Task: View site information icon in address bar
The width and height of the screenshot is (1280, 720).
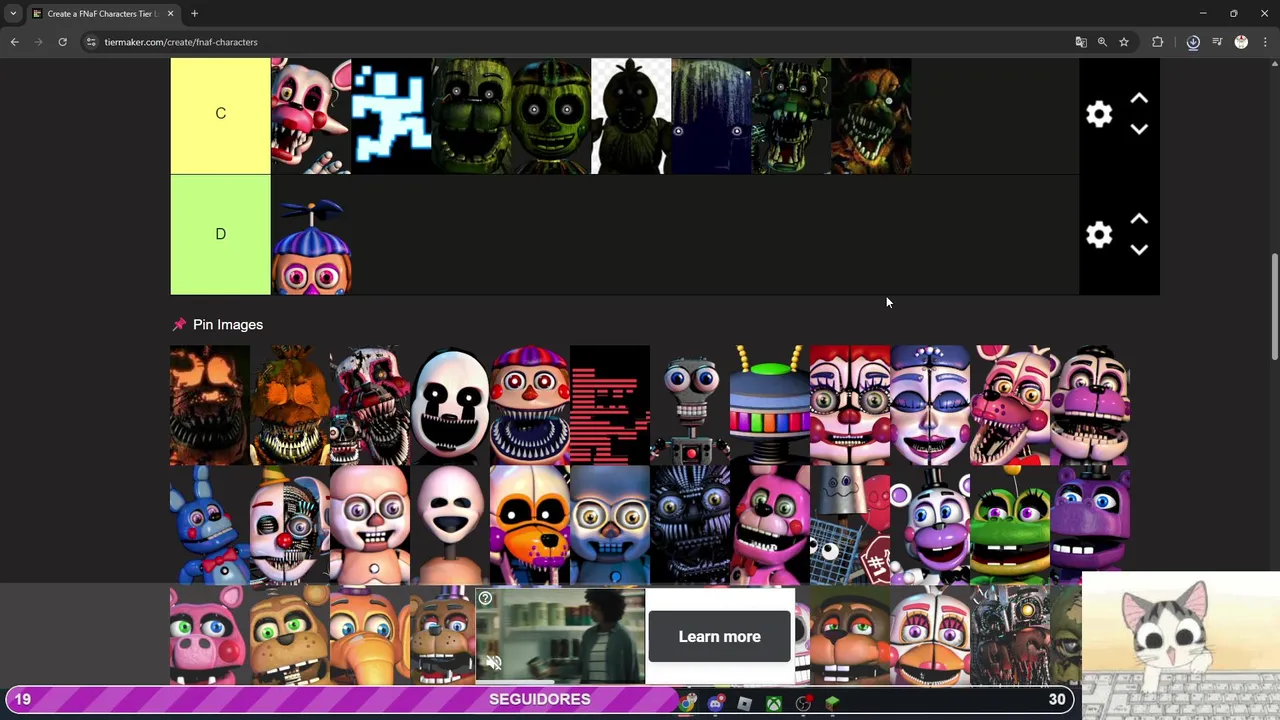Action: 91,42
